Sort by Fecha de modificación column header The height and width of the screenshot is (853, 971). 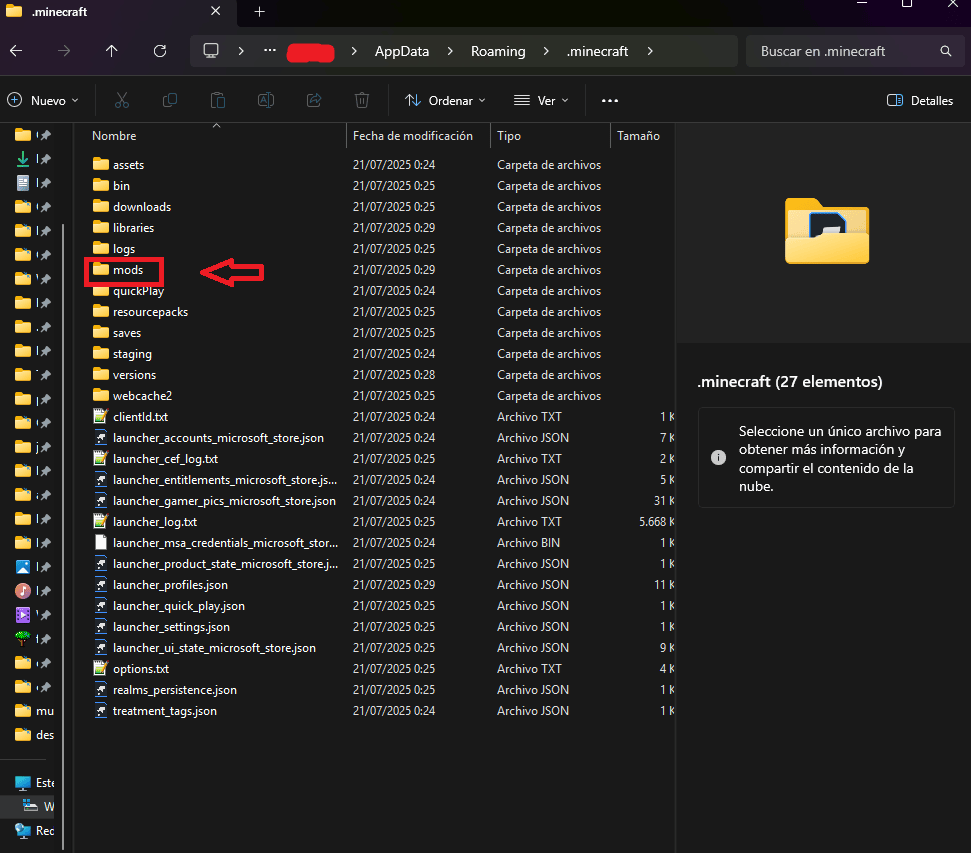412,136
